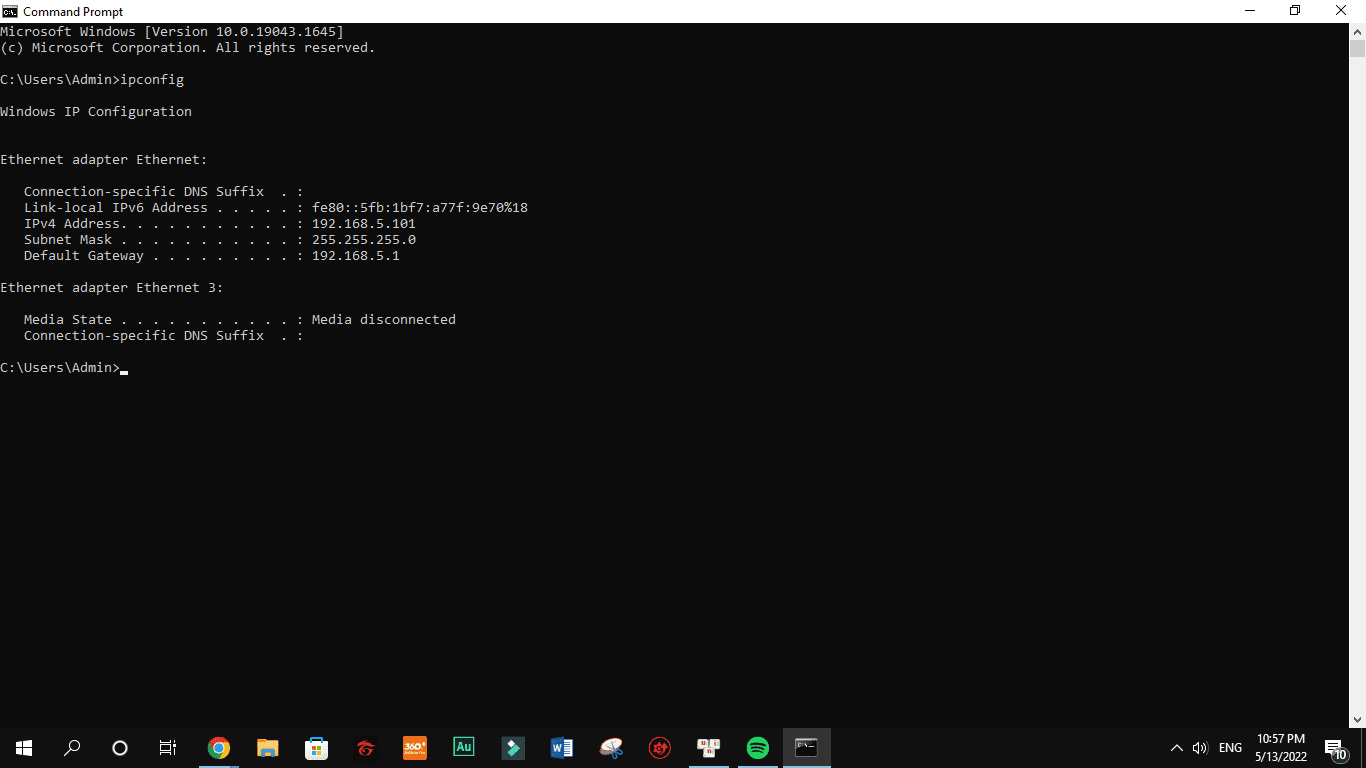This screenshot has width=1366, height=768.
Task: Launch the Microsoft Store taskbar icon
Action: 317,747
